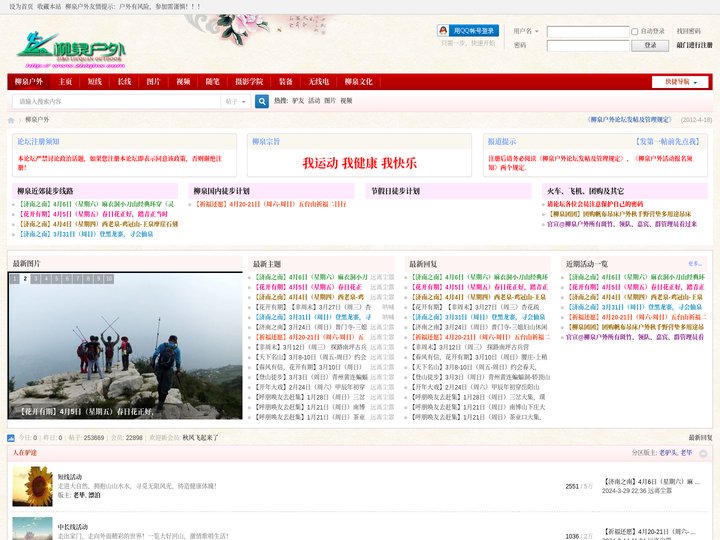Focus the password input field
The image size is (720, 540).
[x=588, y=45]
